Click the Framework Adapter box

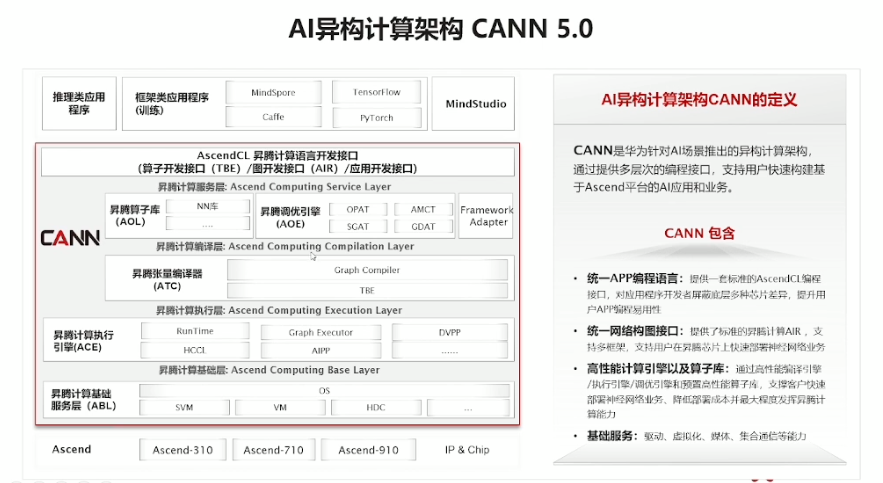click(x=486, y=216)
